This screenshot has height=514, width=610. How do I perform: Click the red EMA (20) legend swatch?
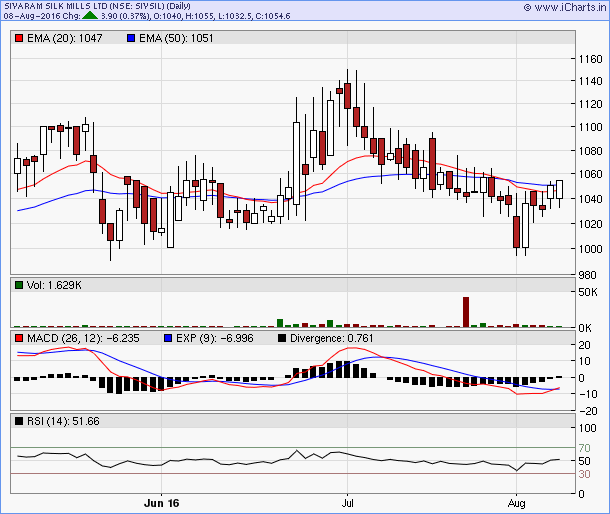point(19,38)
